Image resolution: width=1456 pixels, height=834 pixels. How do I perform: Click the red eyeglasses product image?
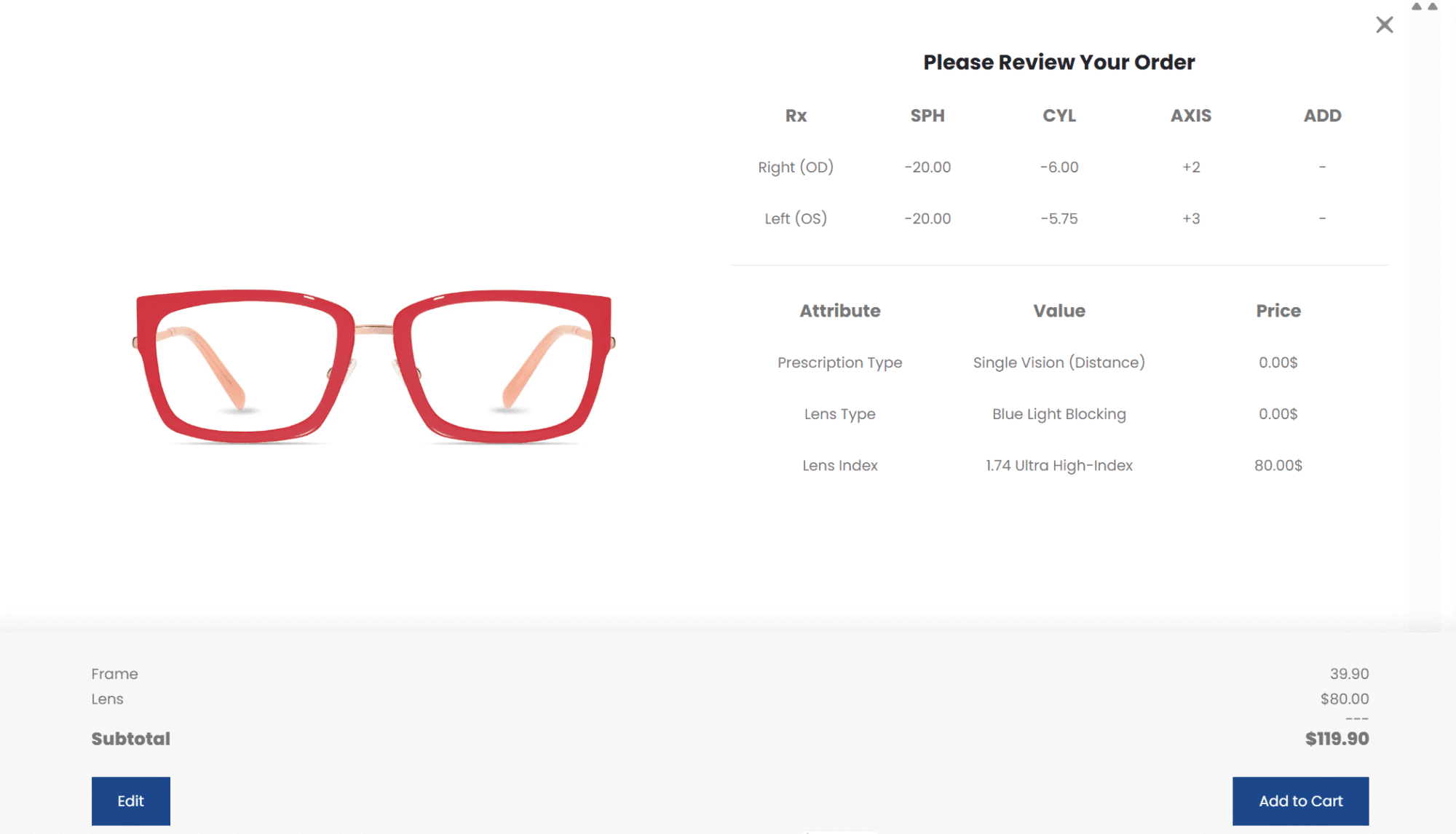point(373,366)
